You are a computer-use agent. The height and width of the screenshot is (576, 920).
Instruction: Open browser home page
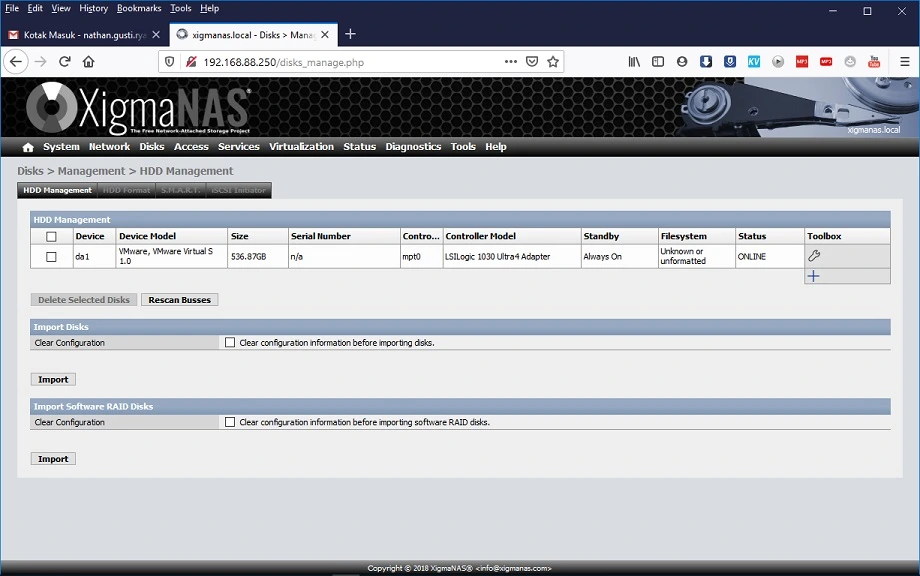tap(89, 62)
